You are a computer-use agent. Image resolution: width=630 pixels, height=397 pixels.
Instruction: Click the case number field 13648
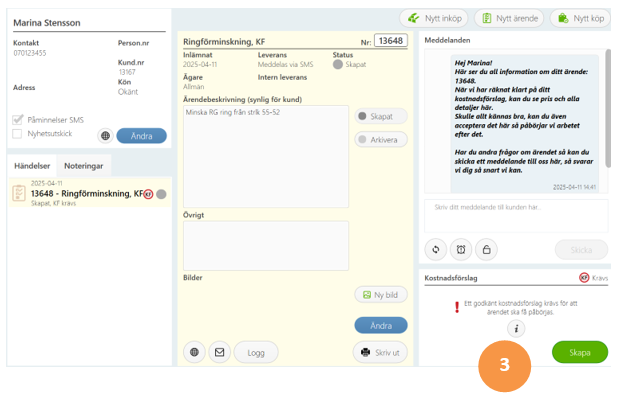391,41
